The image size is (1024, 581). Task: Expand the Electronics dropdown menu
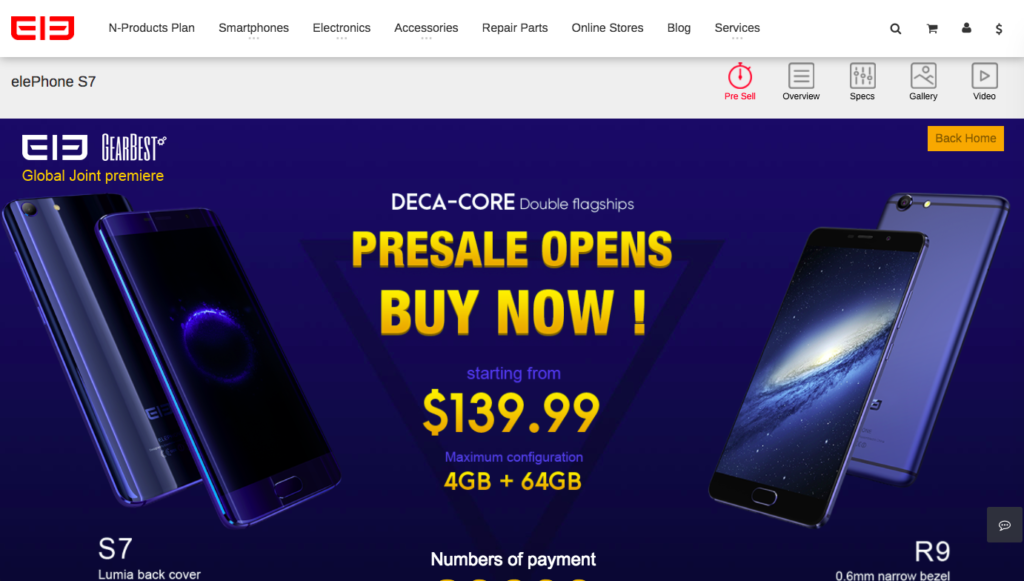pyautogui.click(x=342, y=28)
